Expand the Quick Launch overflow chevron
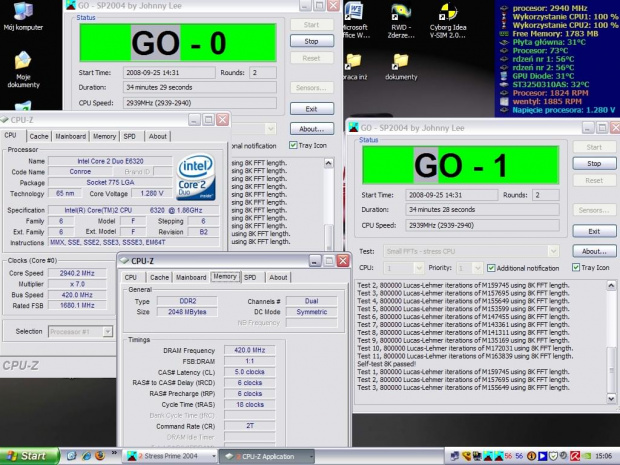Viewport: 620px width, 465px height. pyautogui.click(x=114, y=453)
